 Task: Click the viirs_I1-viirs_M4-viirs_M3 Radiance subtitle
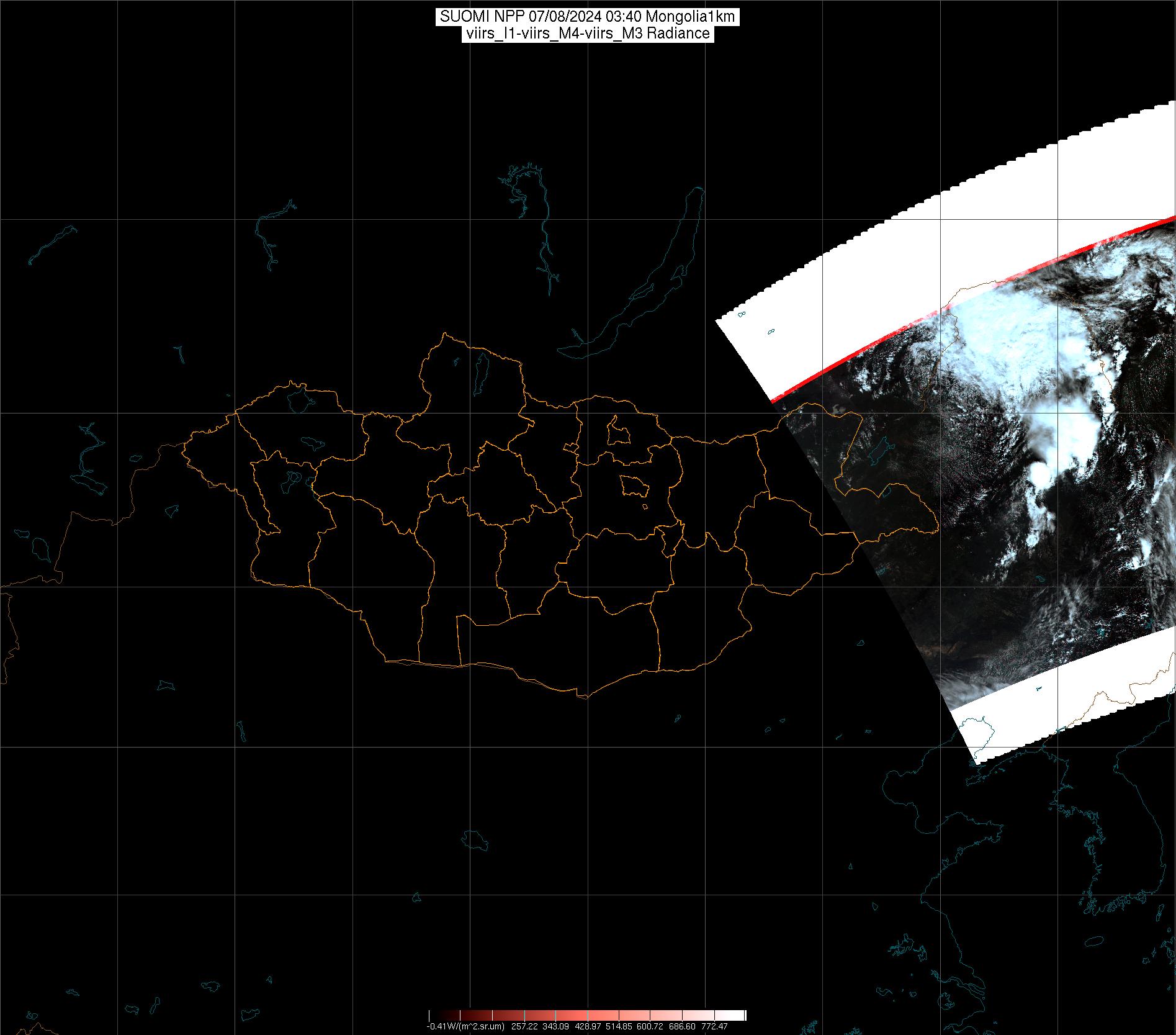coord(587,34)
